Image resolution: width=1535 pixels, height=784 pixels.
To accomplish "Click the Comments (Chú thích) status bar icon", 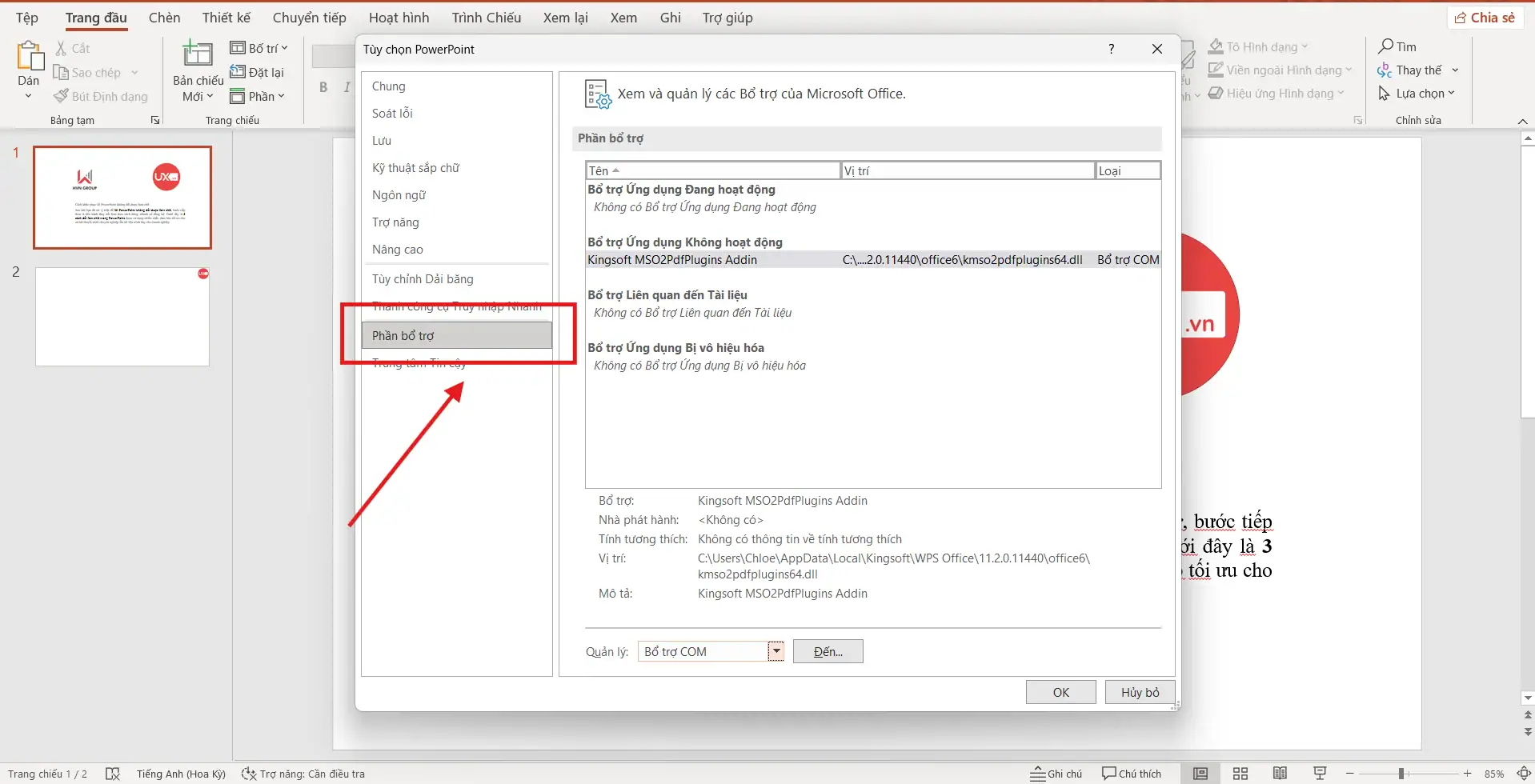I will [x=1131, y=774].
